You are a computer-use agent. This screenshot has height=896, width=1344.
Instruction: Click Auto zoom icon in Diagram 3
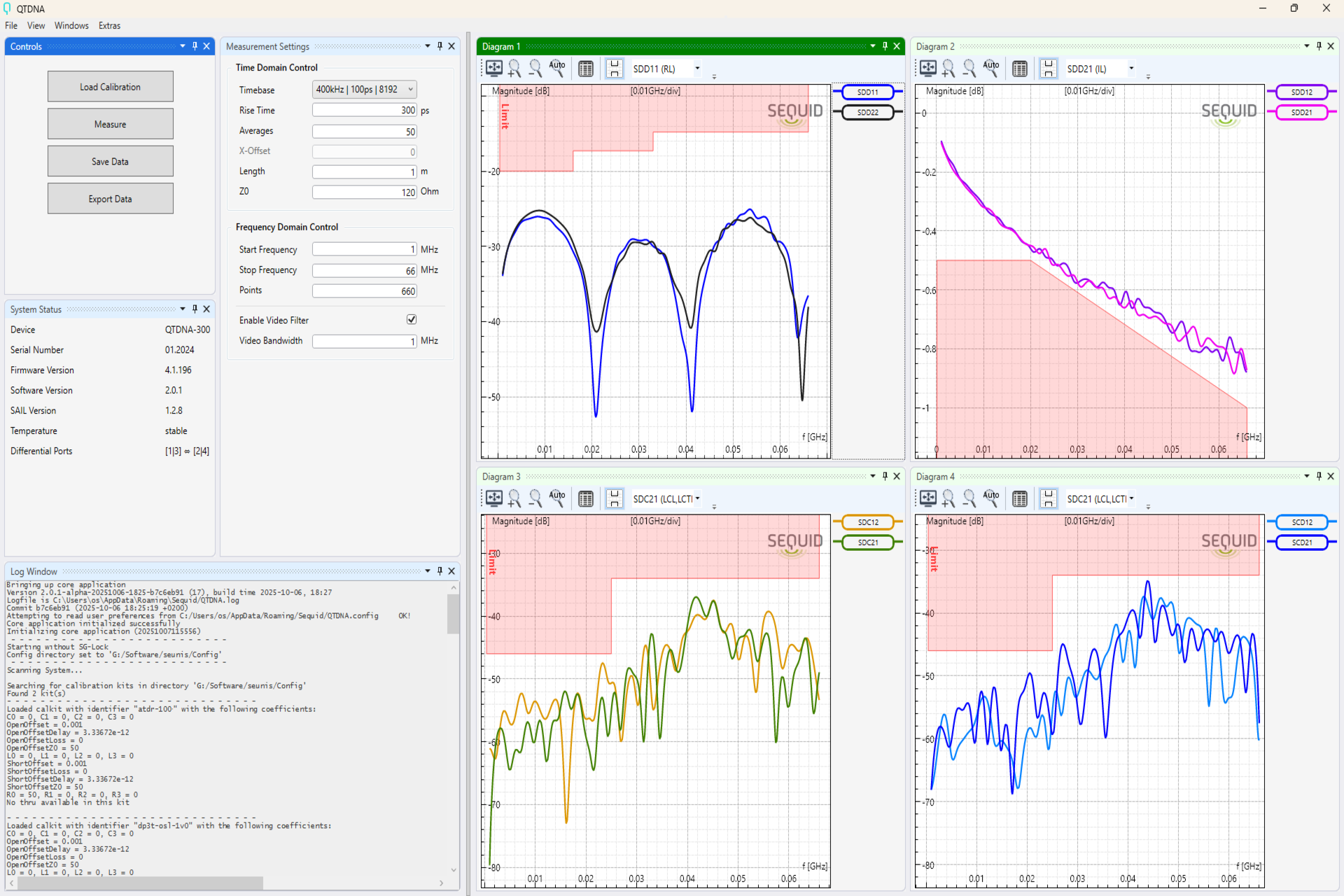point(557,498)
